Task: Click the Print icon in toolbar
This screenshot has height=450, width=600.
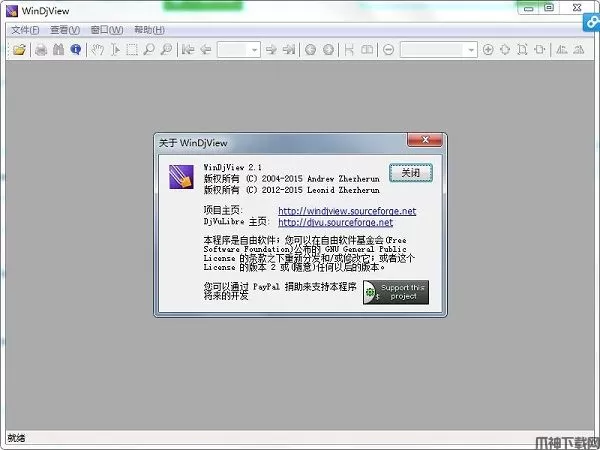Action: (41, 50)
